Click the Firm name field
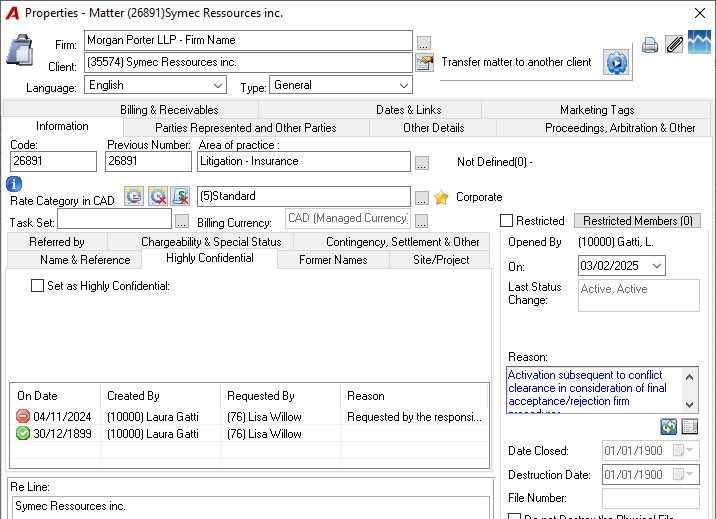Screen dimensions: 716x519 click(248, 40)
